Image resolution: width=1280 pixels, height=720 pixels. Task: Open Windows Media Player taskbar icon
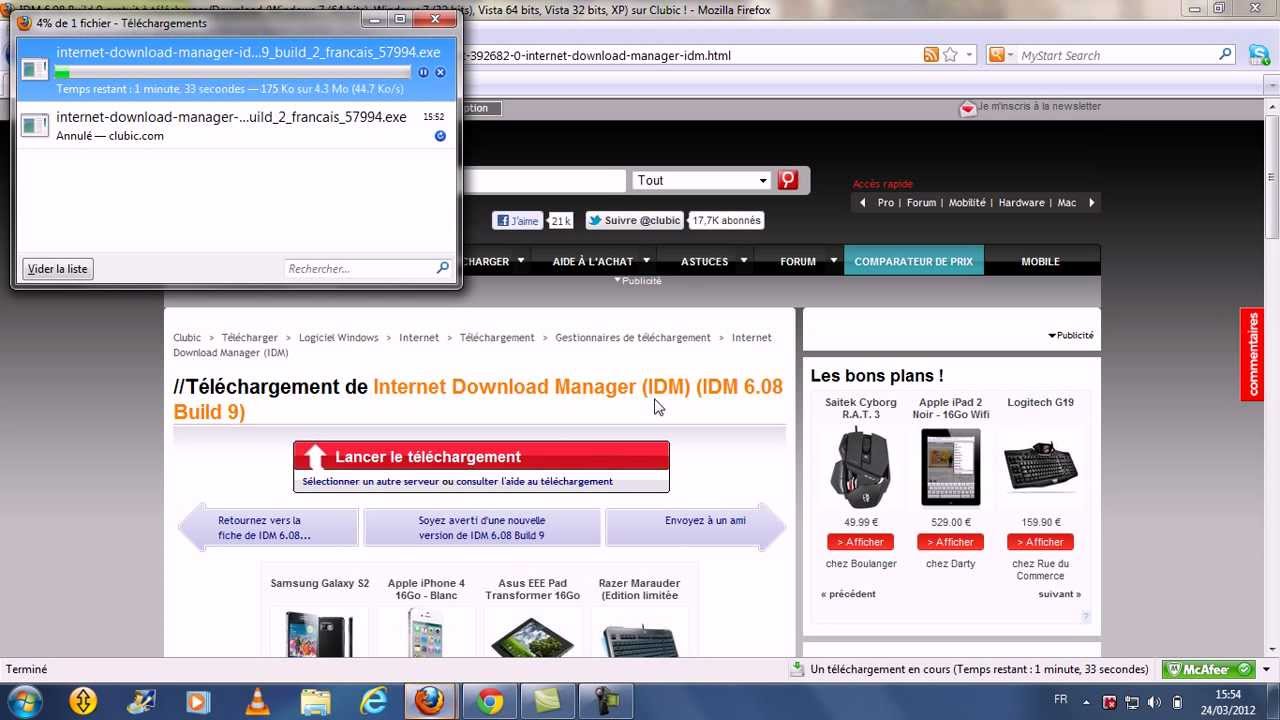(x=198, y=701)
